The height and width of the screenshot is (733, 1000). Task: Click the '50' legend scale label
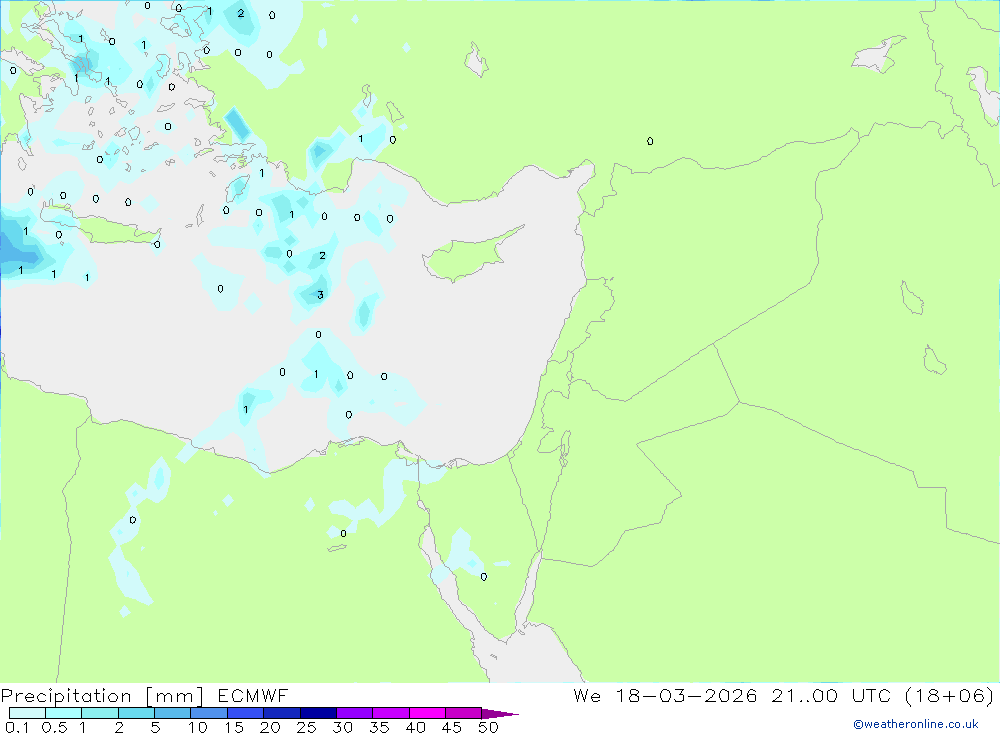pyautogui.click(x=488, y=727)
